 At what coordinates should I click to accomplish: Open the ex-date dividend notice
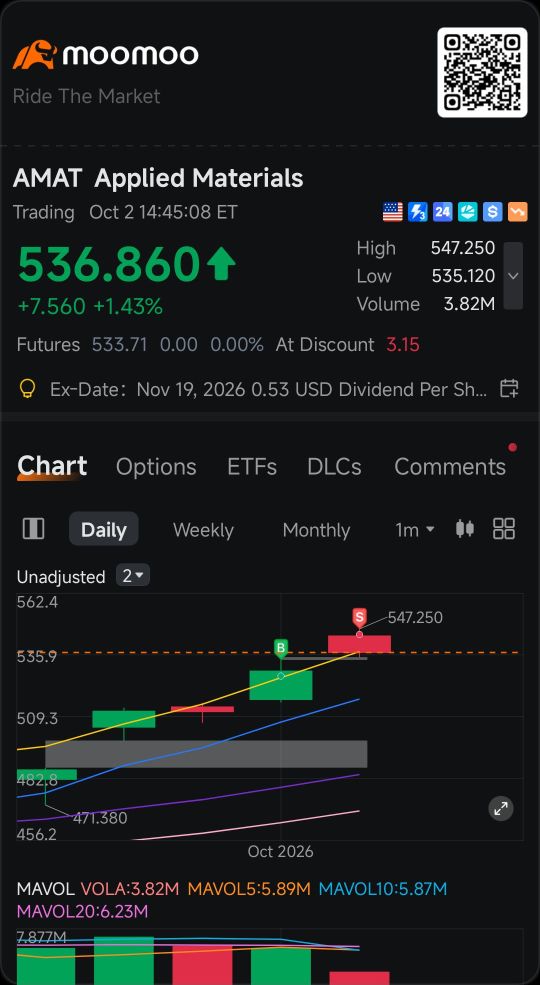268,389
